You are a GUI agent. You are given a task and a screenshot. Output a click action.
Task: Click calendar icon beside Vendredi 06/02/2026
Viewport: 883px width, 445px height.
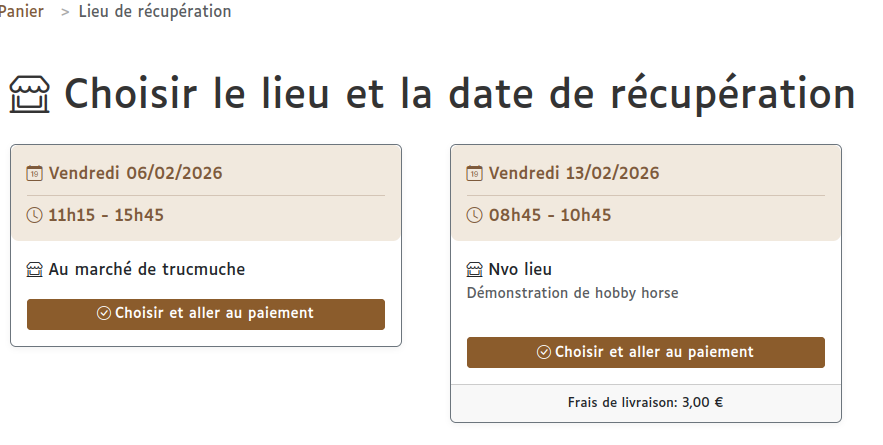[34, 173]
